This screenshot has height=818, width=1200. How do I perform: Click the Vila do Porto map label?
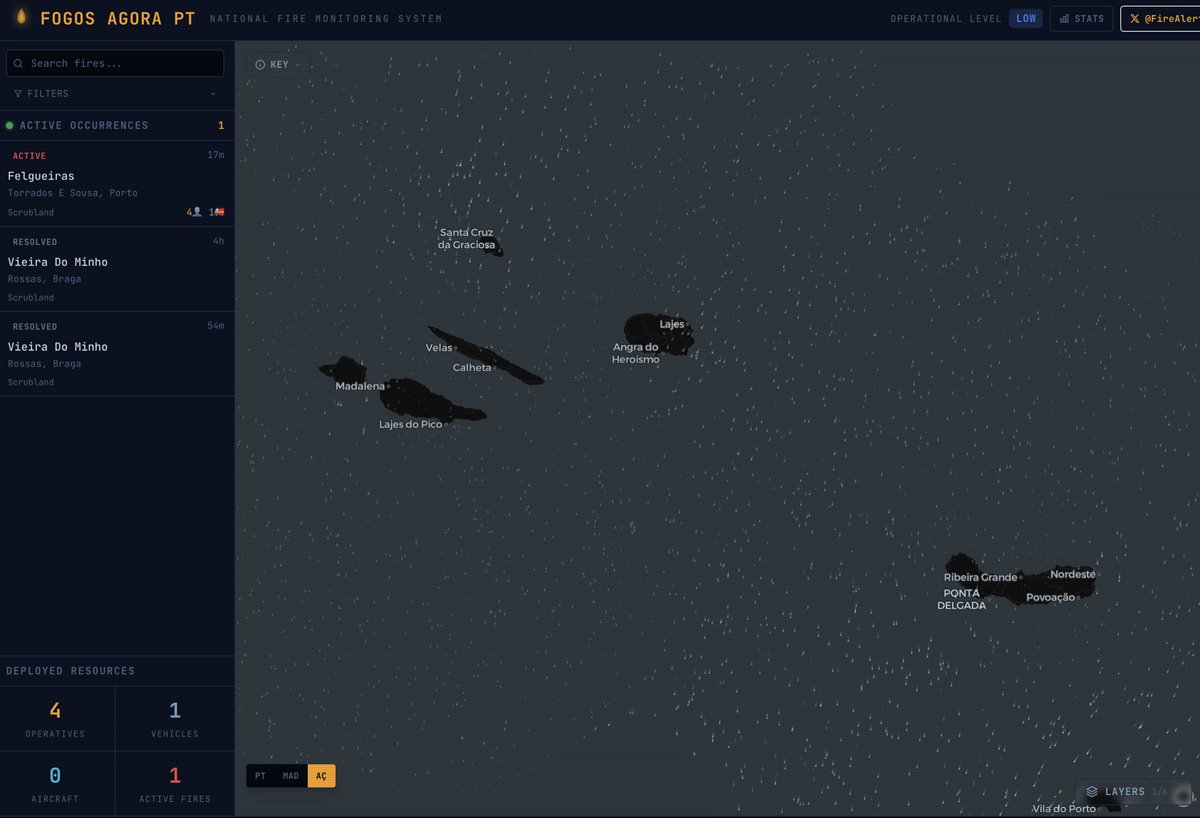point(1064,808)
